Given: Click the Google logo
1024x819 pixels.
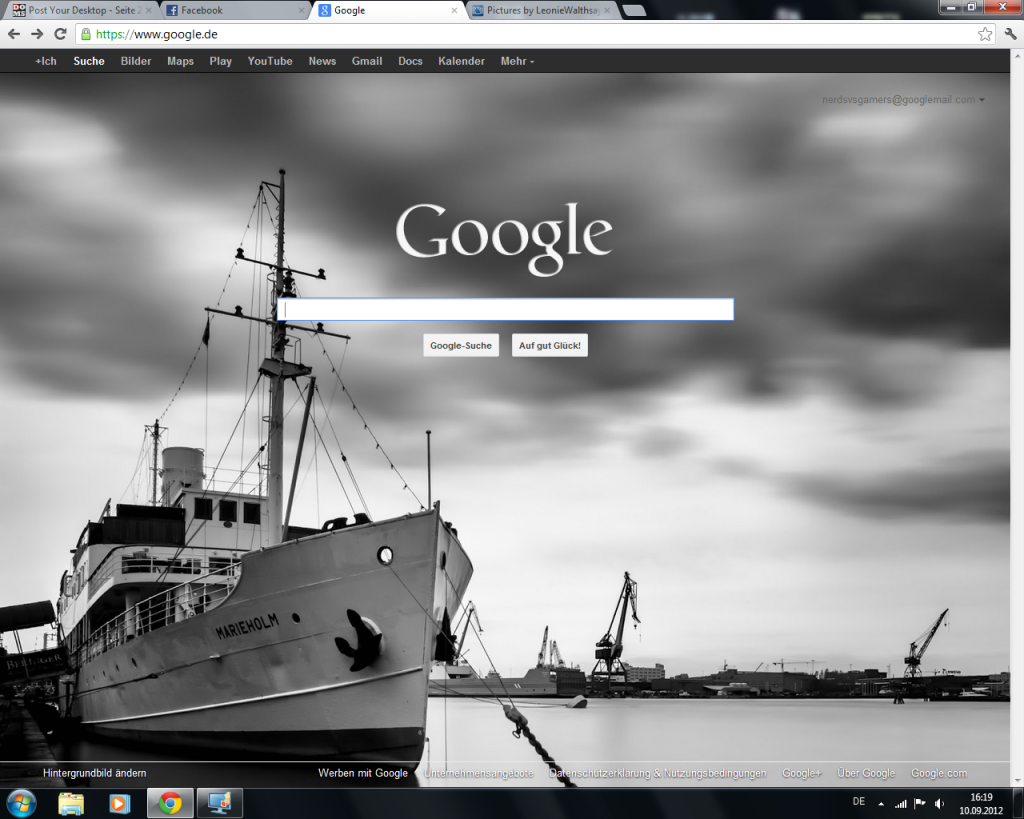Looking at the screenshot, I should (504, 238).
